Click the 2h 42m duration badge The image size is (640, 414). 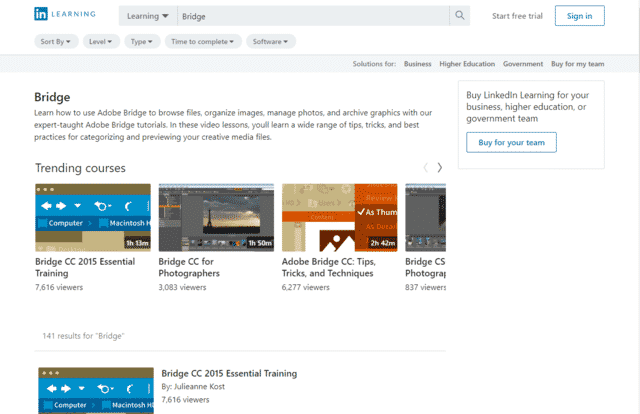coord(383,243)
